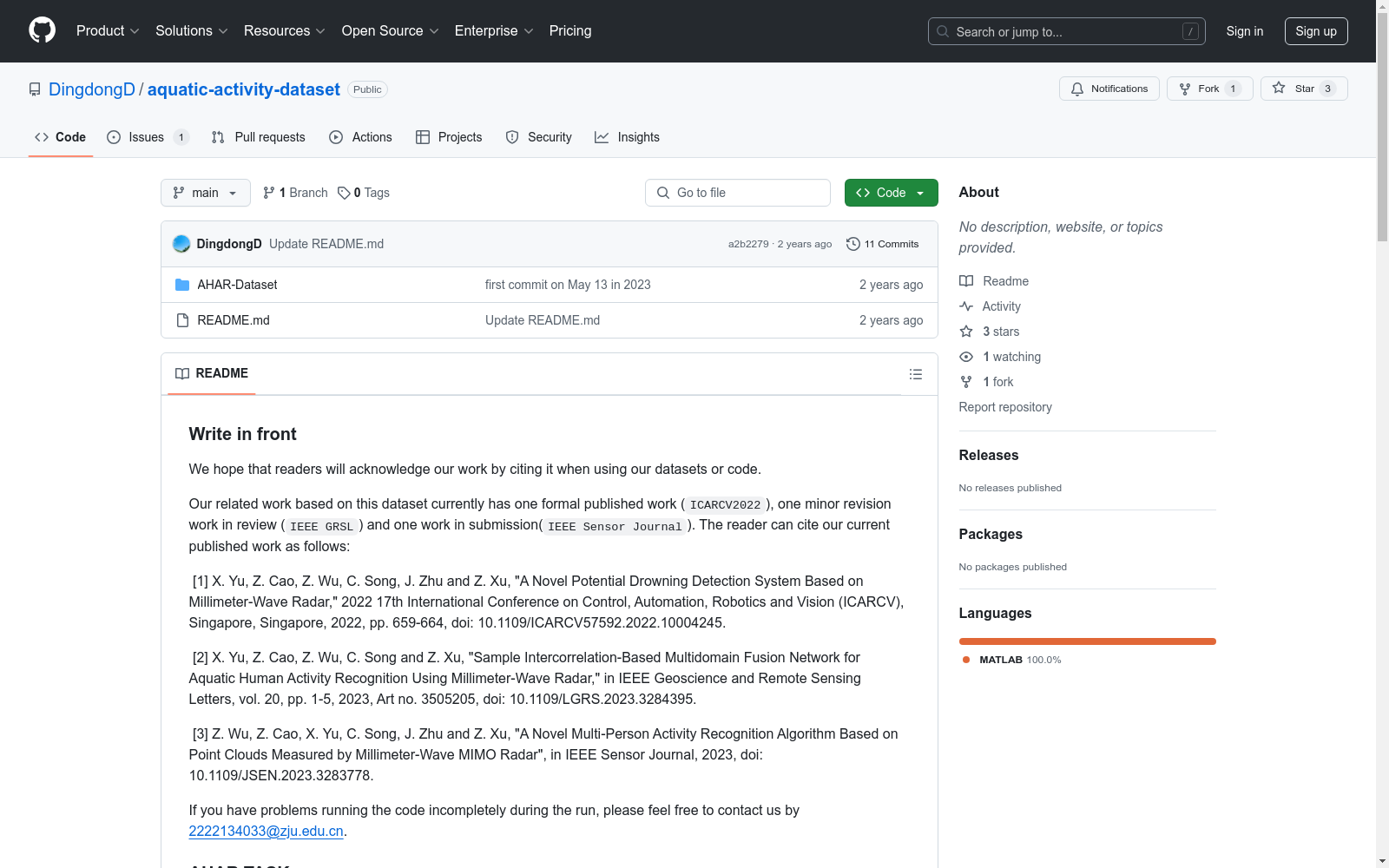
Task: Click the Notifications button
Action: [1109, 89]
